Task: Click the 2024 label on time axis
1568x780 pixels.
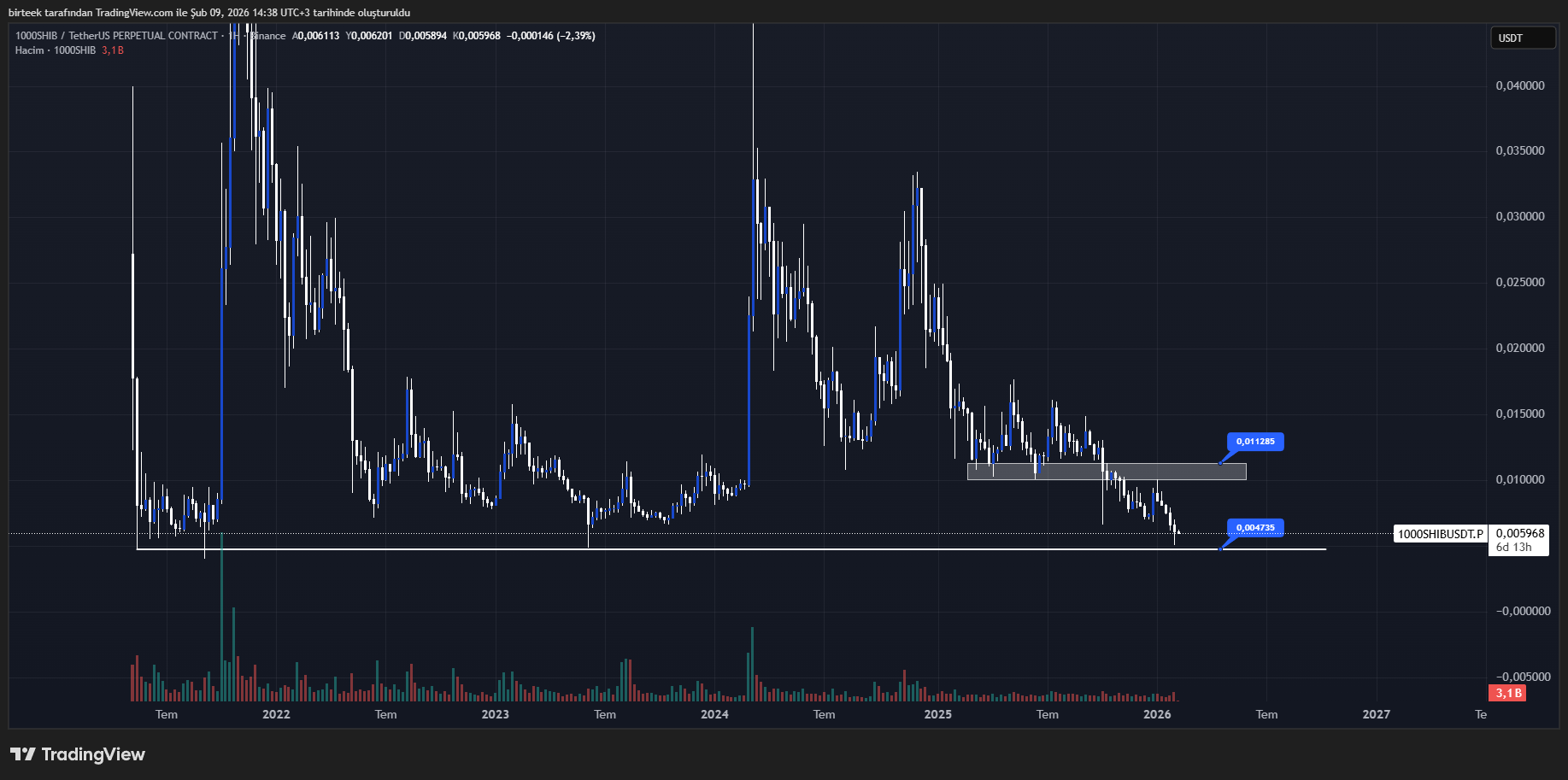Action: point(714,714)
